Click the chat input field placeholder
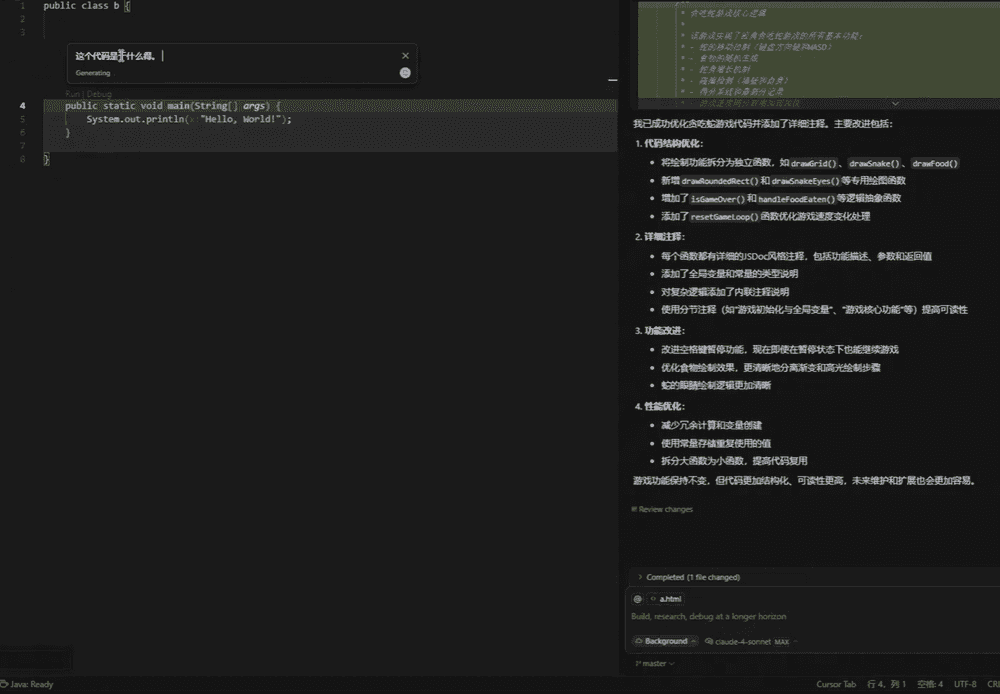 click(708, 616)
